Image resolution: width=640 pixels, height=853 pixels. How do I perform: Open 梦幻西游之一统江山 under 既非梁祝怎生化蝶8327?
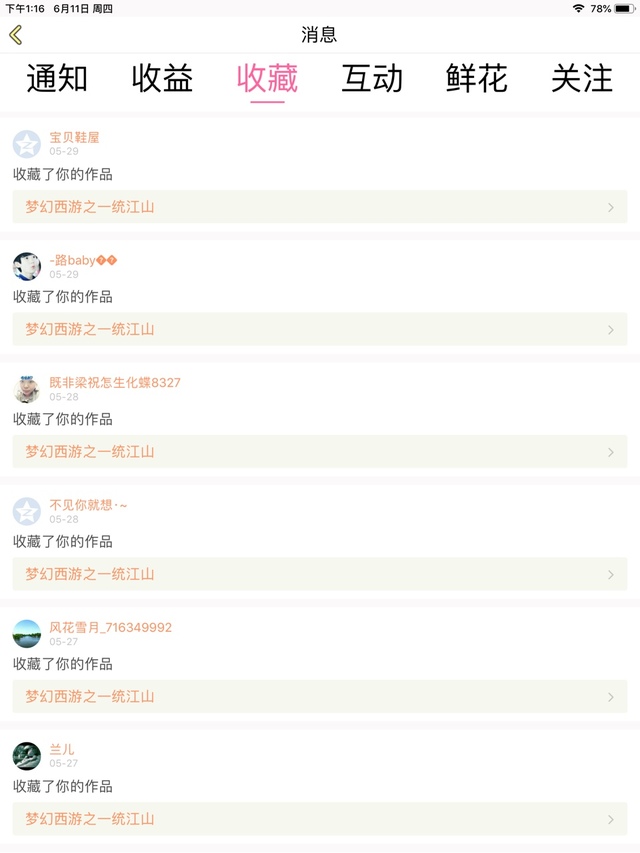[x=90, y=452]
